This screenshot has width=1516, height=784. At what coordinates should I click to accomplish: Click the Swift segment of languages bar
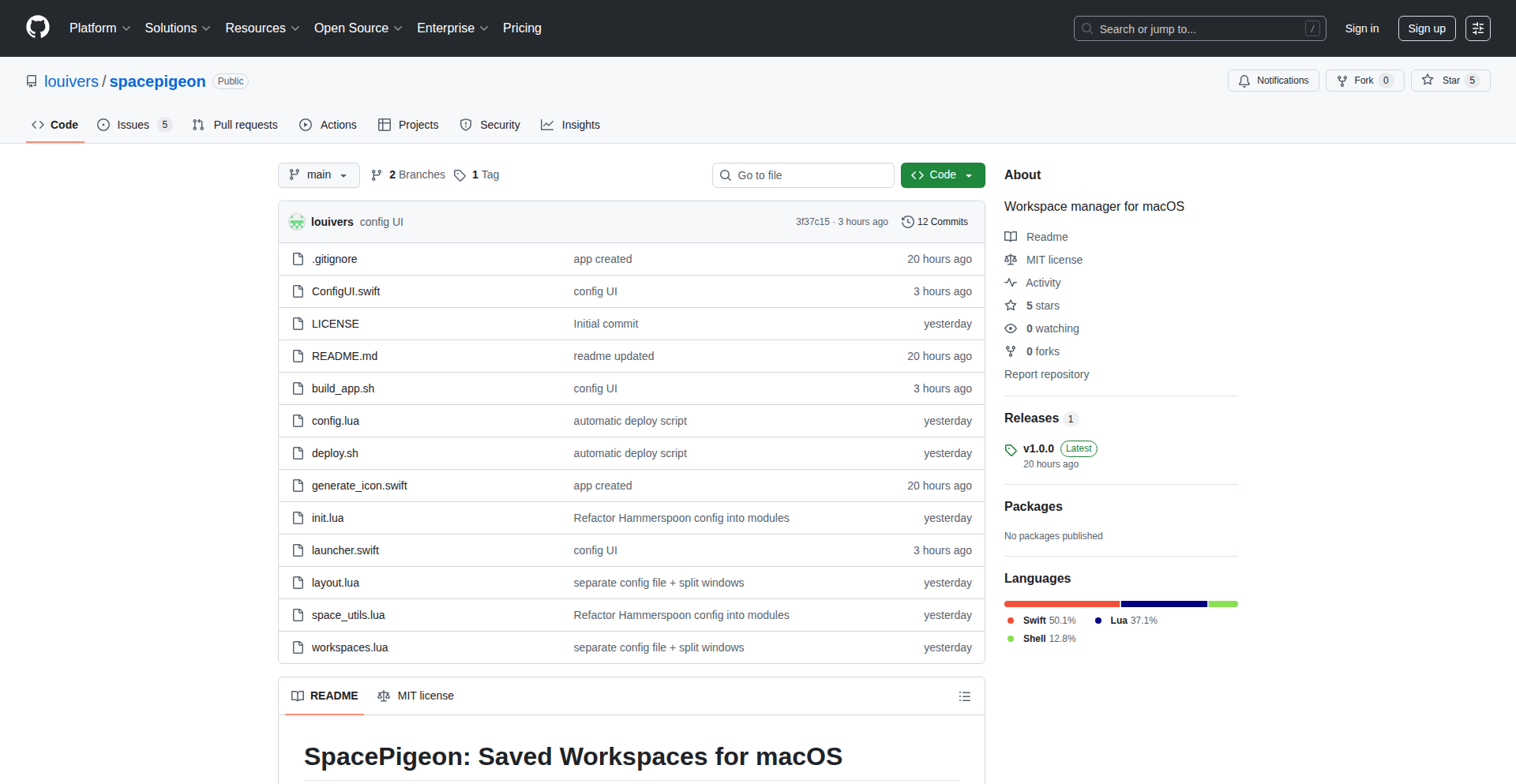(1062, 604)
